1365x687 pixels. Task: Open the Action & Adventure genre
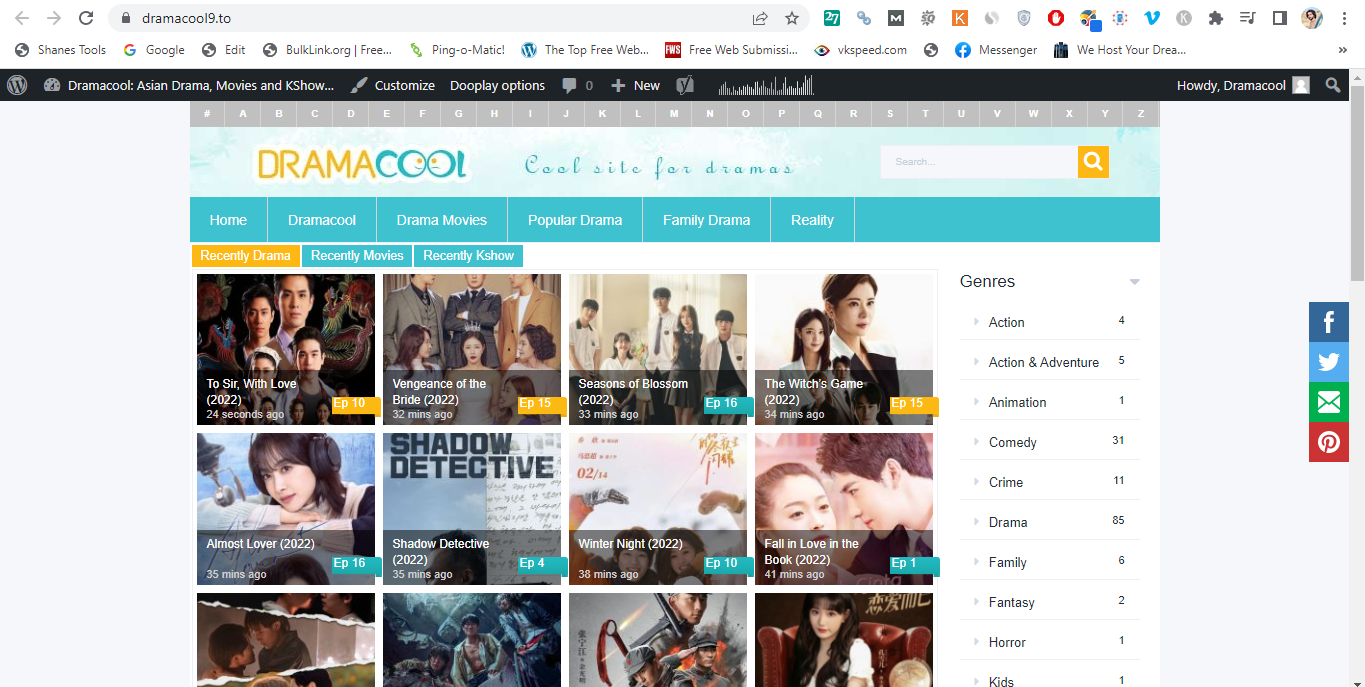coord(1043,362)
